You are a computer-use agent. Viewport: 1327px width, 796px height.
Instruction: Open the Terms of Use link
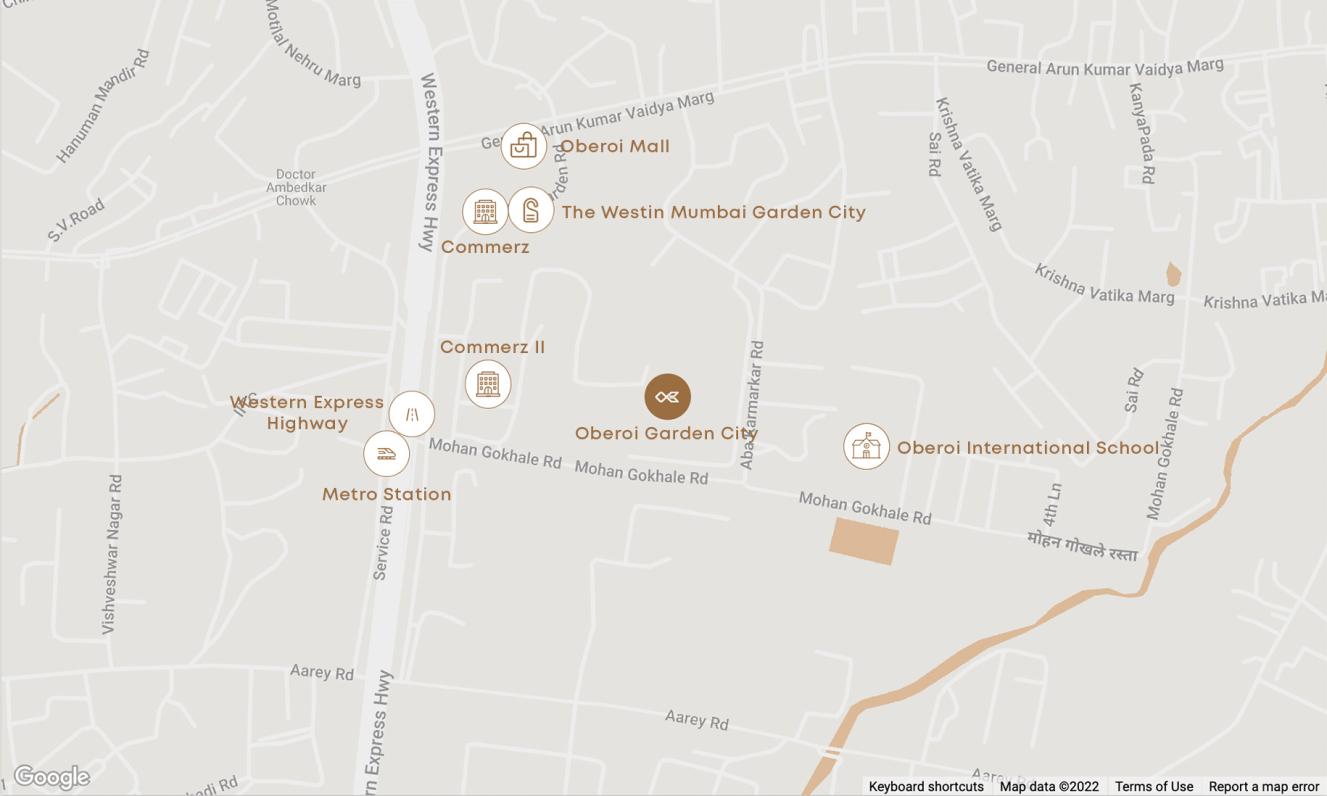coord(1154,787)
